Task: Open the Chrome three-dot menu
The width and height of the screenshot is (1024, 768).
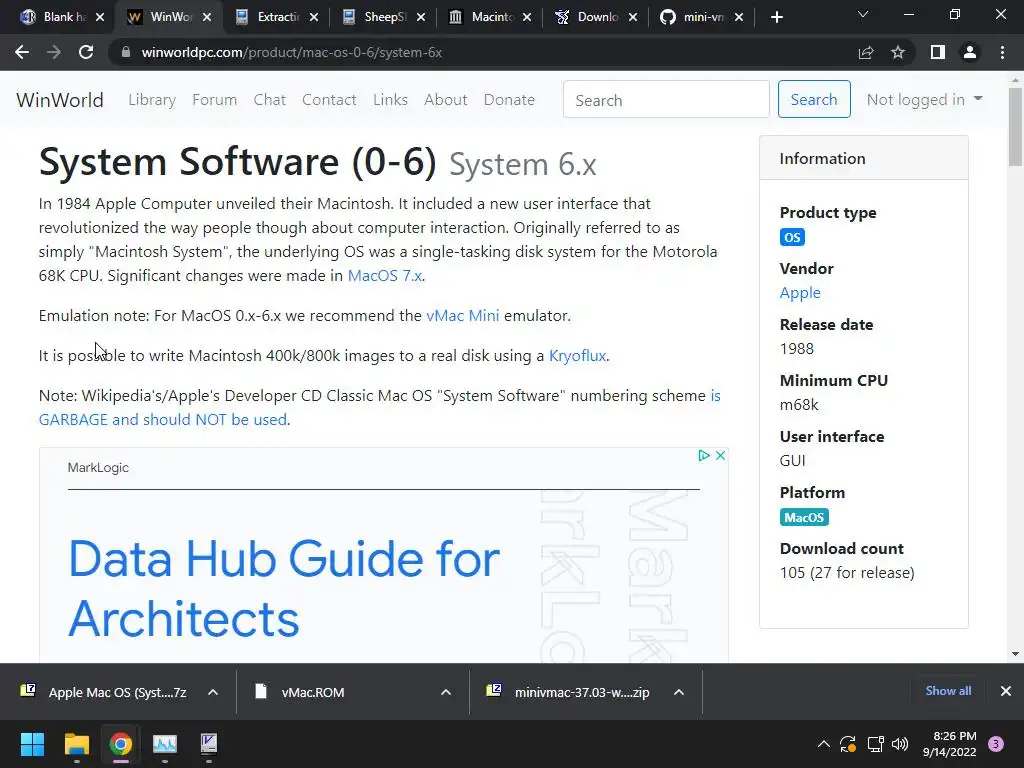Action: [x=1002, y=52]
